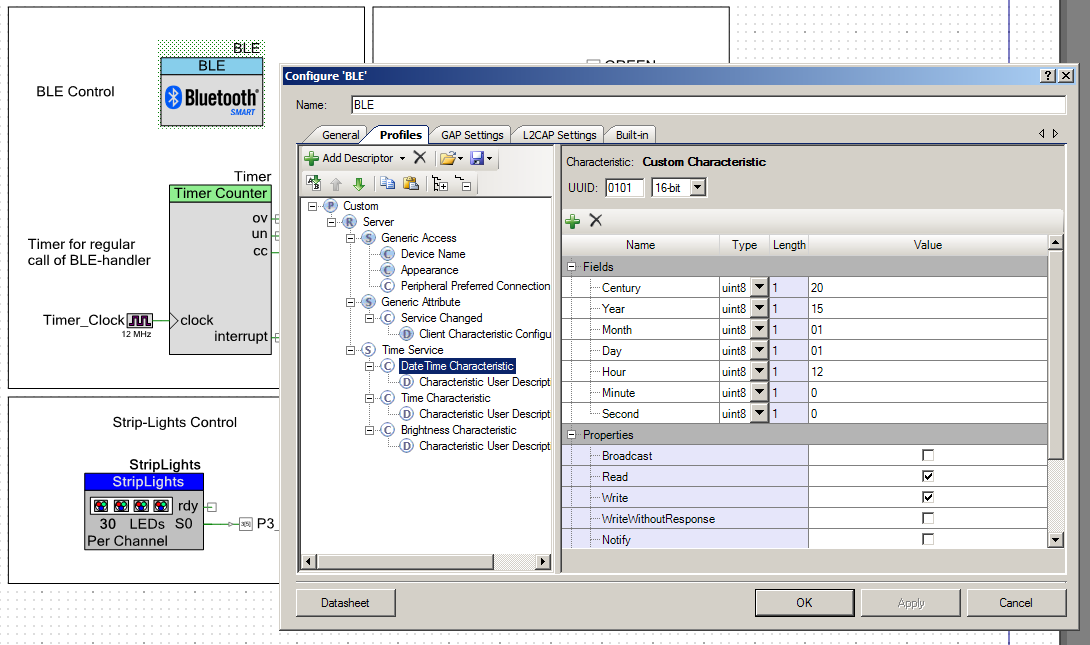
Task: Click the StripLights LED component block
Action: click(144, 511)
